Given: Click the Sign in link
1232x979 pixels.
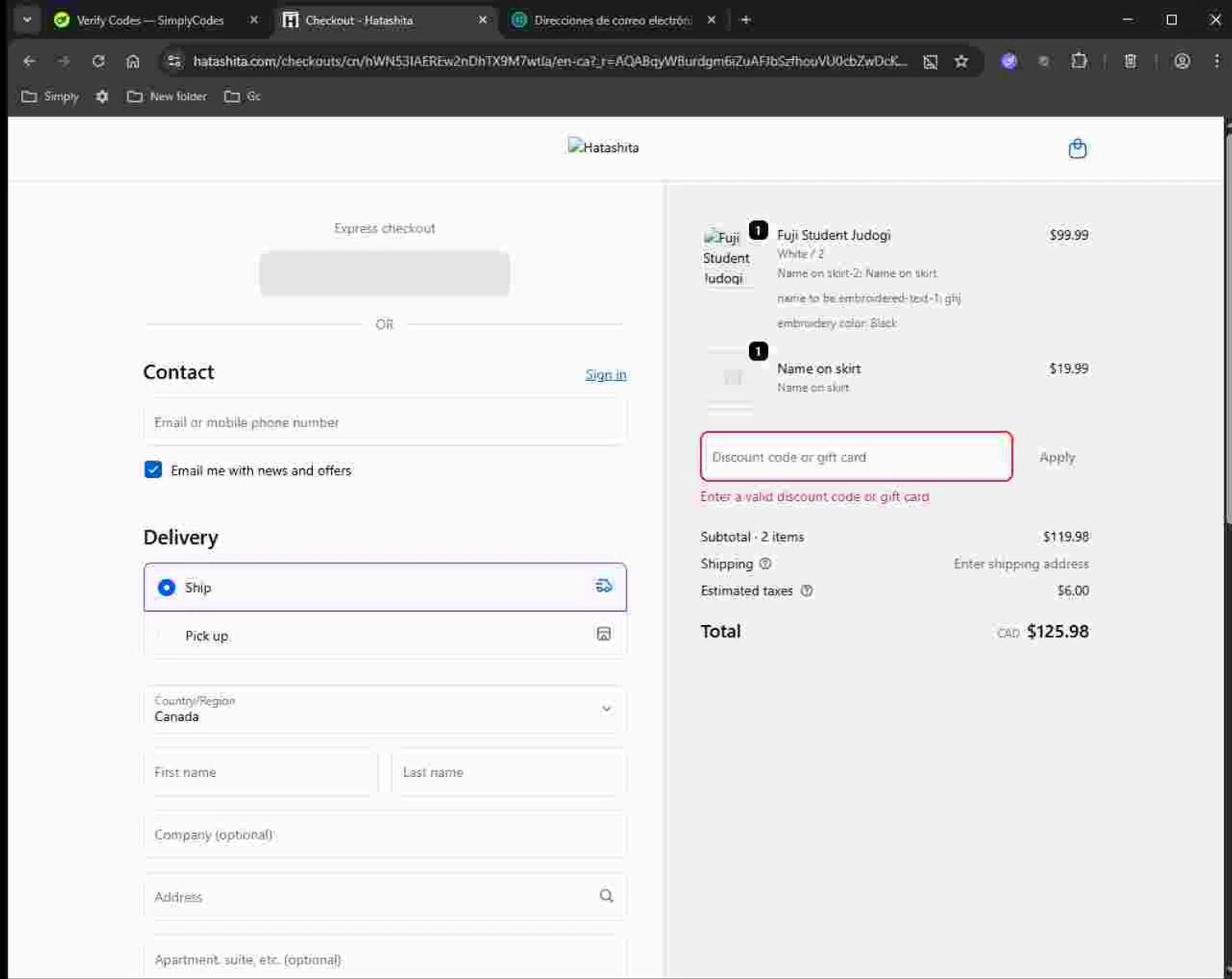Looking at the screenshot, I should (606, 375).
